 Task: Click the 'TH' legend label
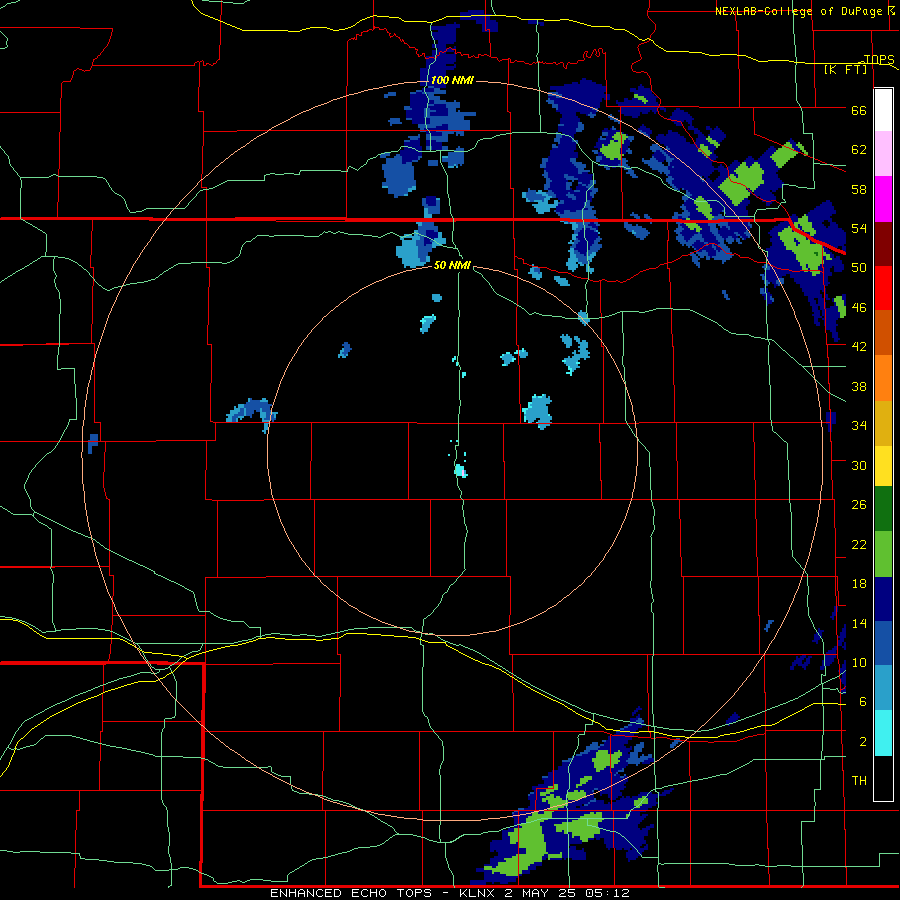click(859, 781)
